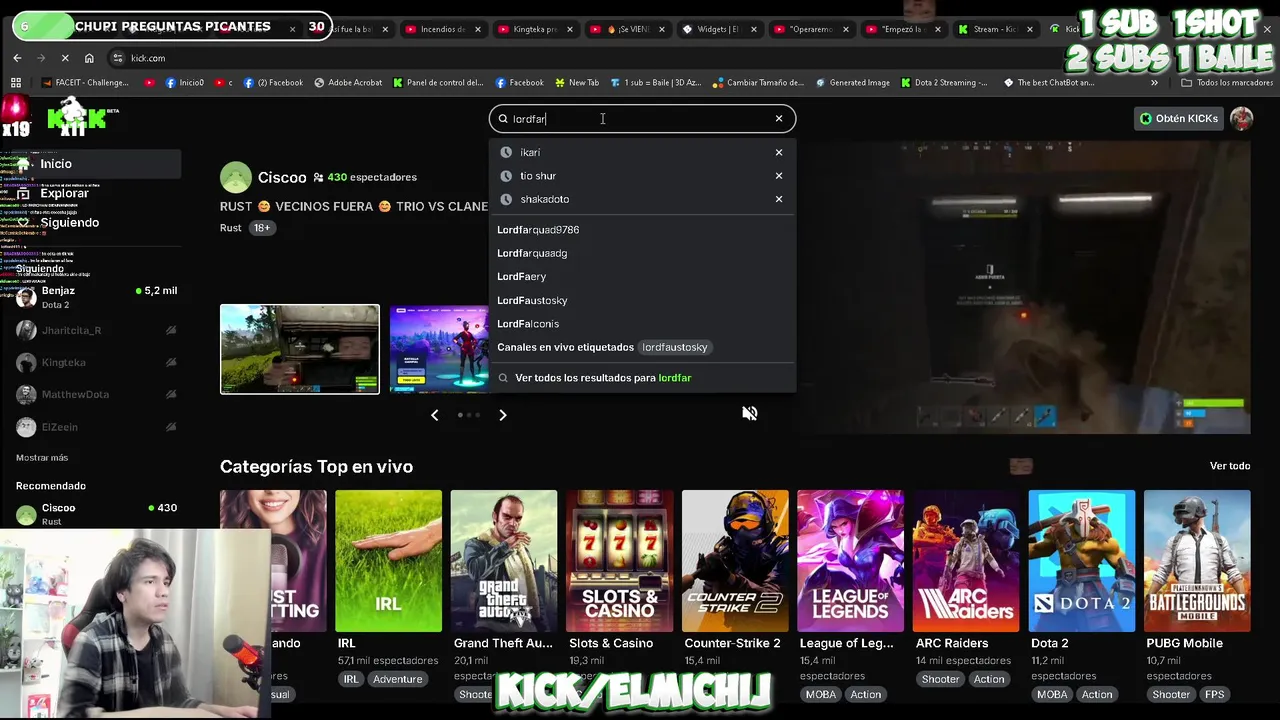
Task: Click browser back arrow
Action: (17, 58)
